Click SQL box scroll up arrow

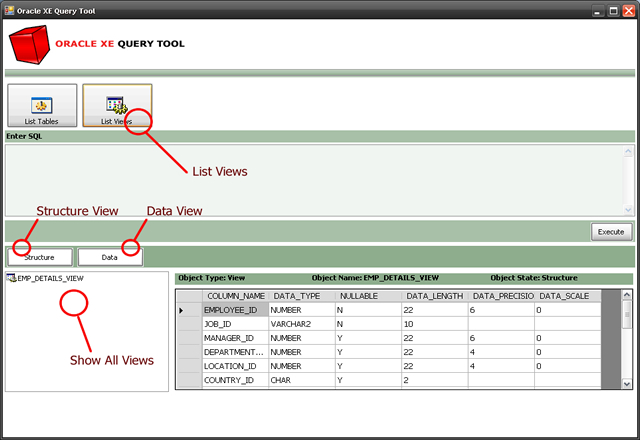coord(628,151)
